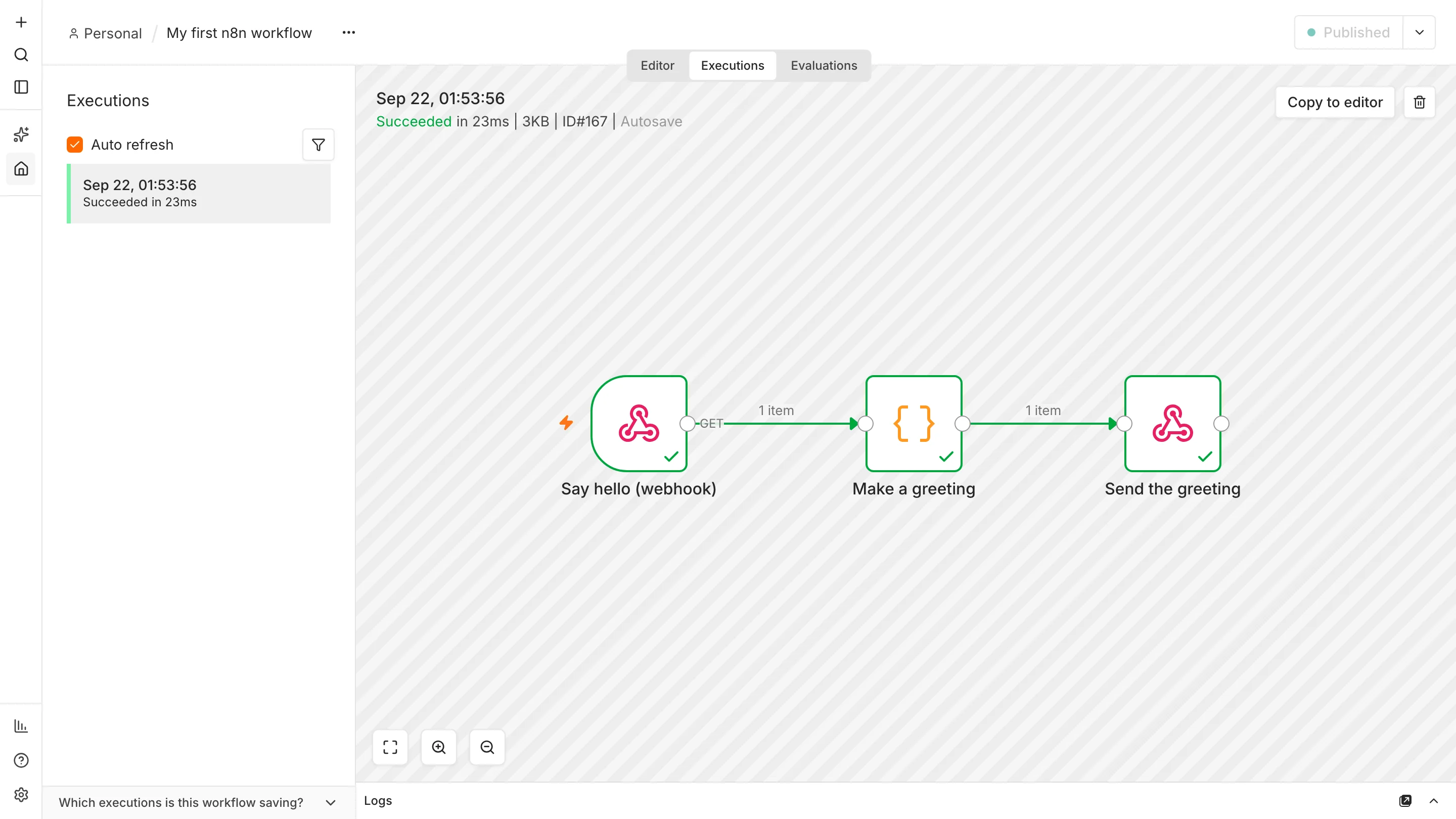The height and width of the screenshot is (819, 1456).
Task: Click the 1 item label after Make a greeting
Action: (x=1043, y=411)
